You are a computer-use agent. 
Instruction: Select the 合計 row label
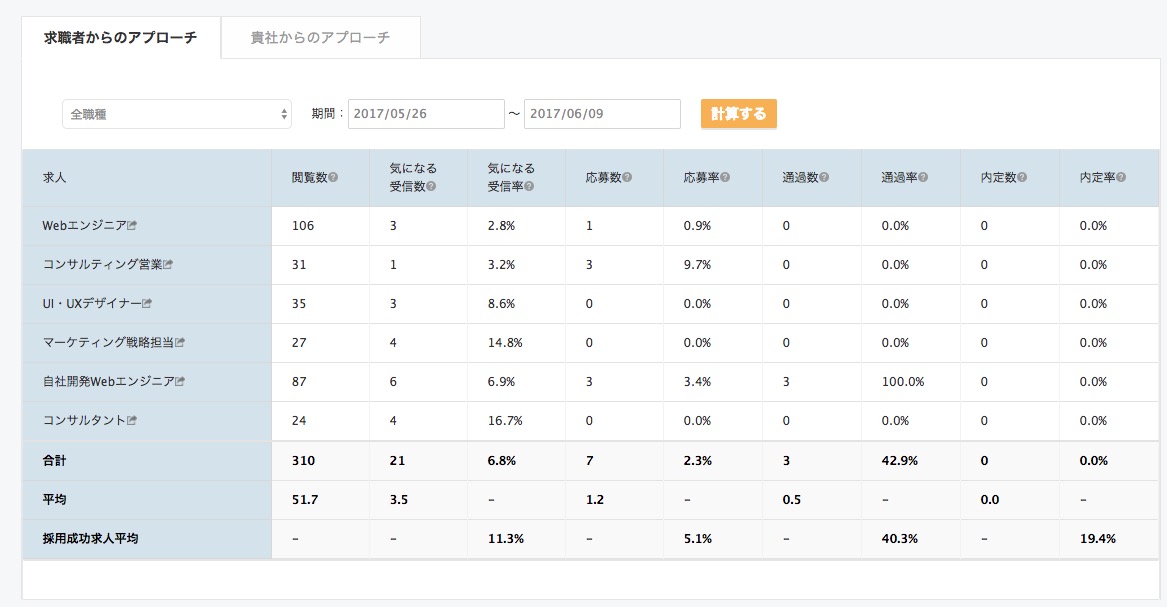(54, 460)
